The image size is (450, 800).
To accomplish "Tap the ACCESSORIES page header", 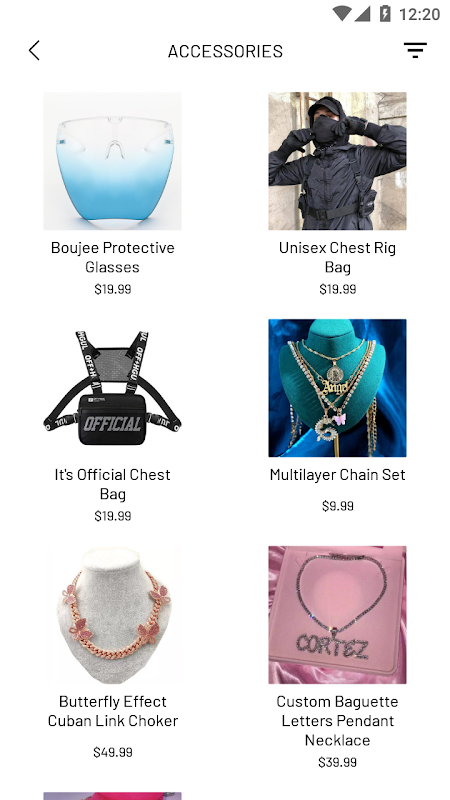I will pyautogui.click(x=225, y=51).
